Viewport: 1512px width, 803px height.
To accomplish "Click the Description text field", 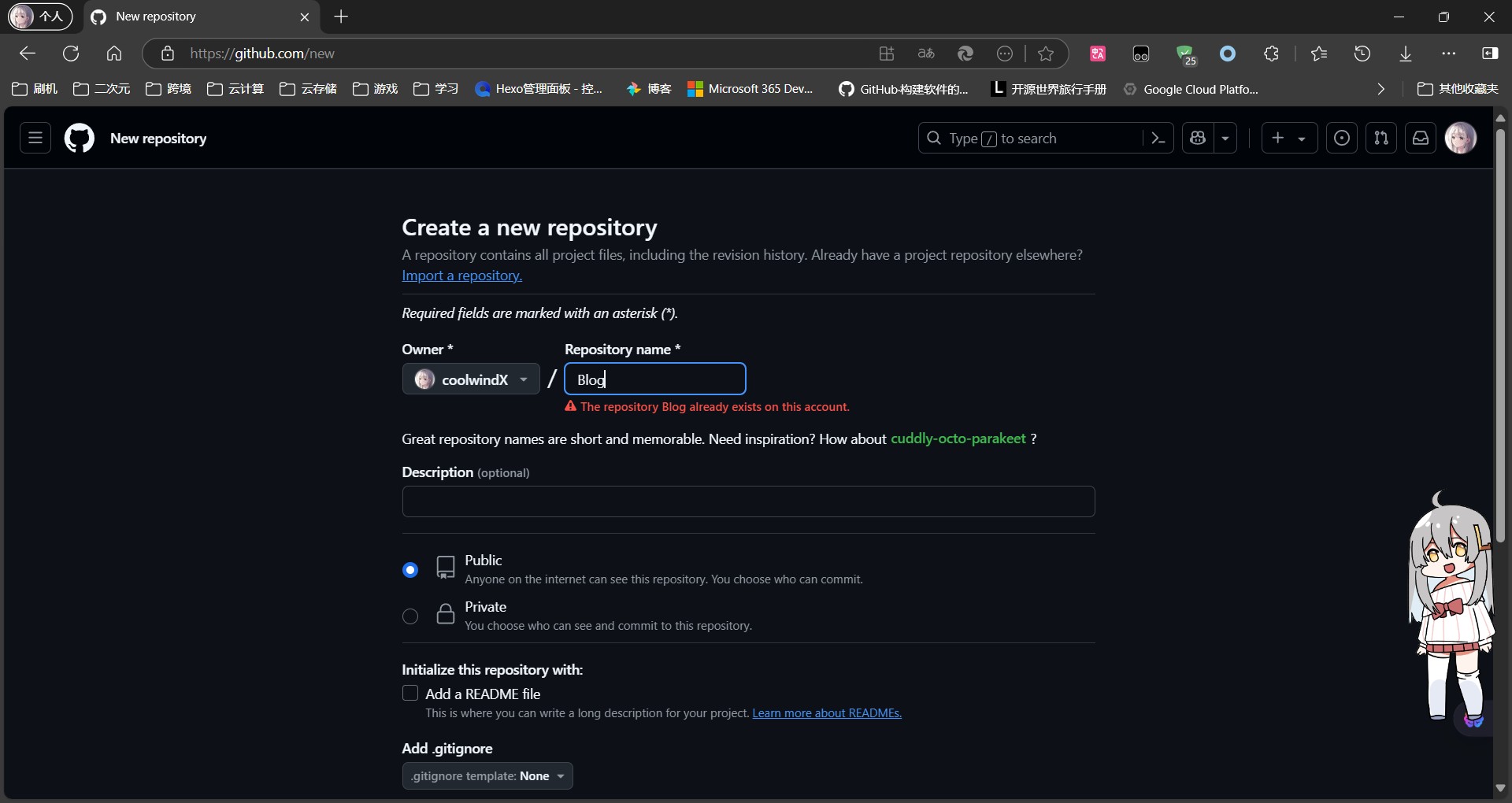I will pyautogui.click(x=748, y=501).
